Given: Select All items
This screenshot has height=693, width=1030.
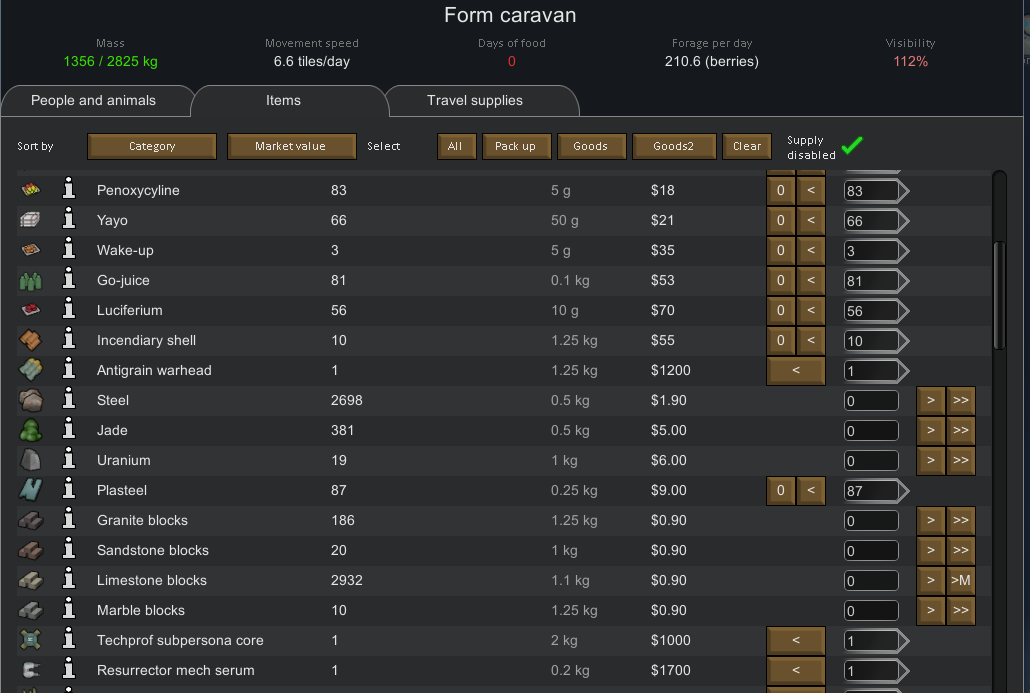Looking at the screenshot, I should pyautogui.click(x=455, y=146).
